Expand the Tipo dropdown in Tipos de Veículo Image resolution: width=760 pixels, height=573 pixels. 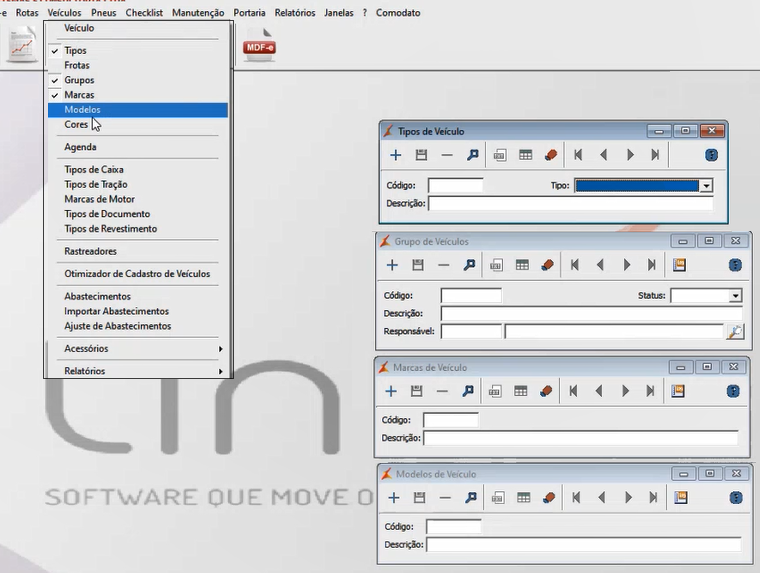point(706,186)
